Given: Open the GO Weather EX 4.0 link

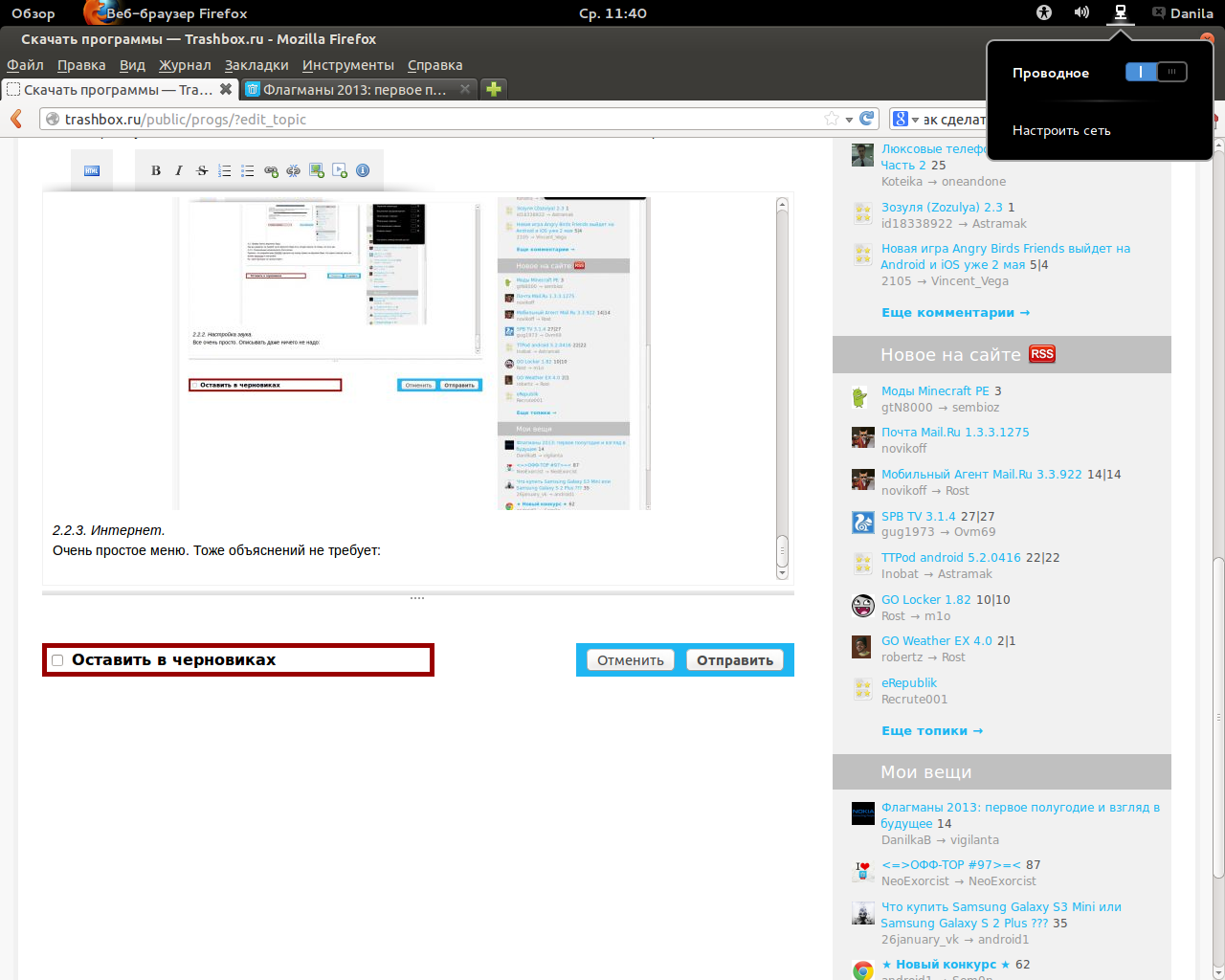Looking at the screenshot, I should click(x=937, y=641).
